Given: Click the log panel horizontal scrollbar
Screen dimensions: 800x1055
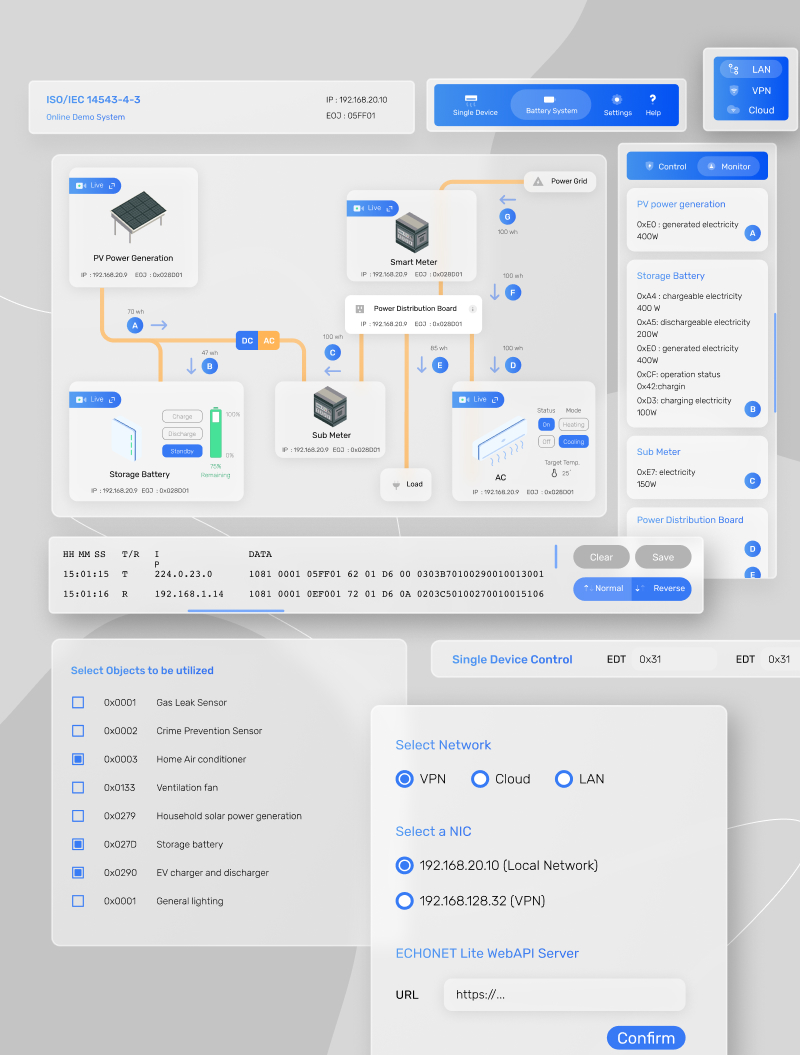Looking at the screenshot, I should click(236, 610).
